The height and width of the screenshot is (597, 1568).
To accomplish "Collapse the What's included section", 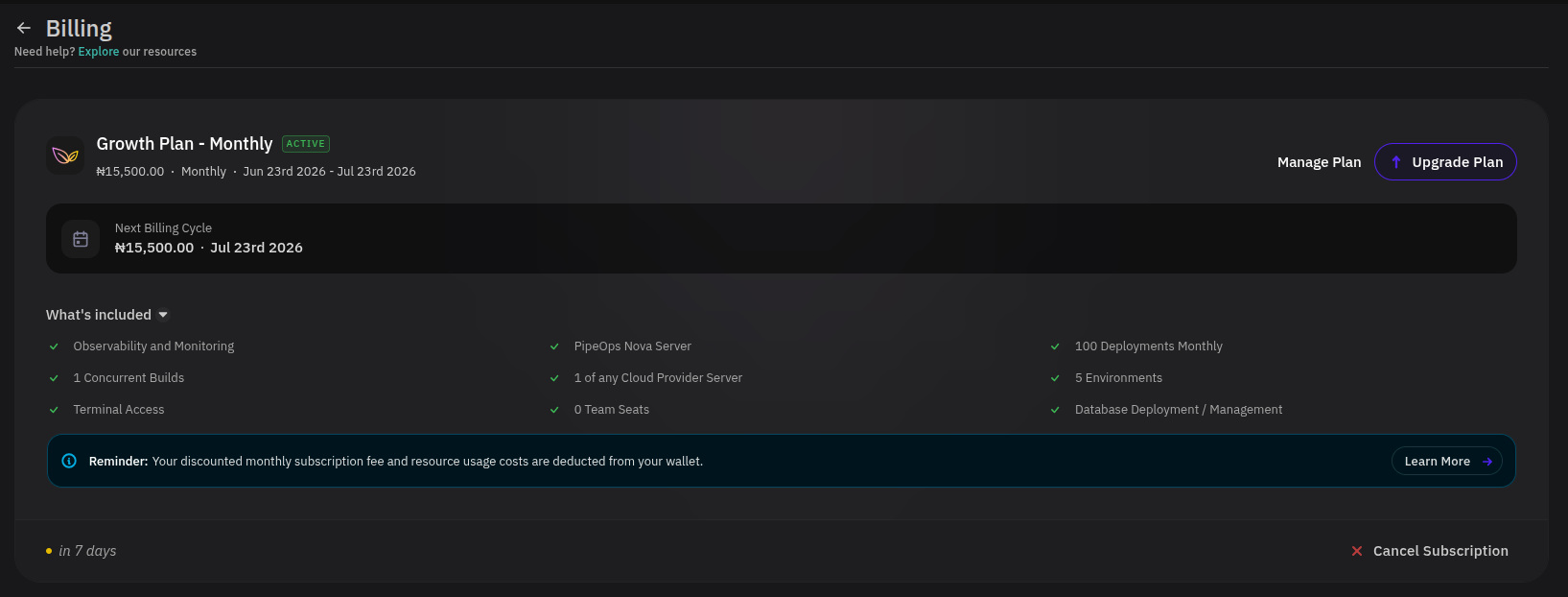I will (x=107, y=315).
